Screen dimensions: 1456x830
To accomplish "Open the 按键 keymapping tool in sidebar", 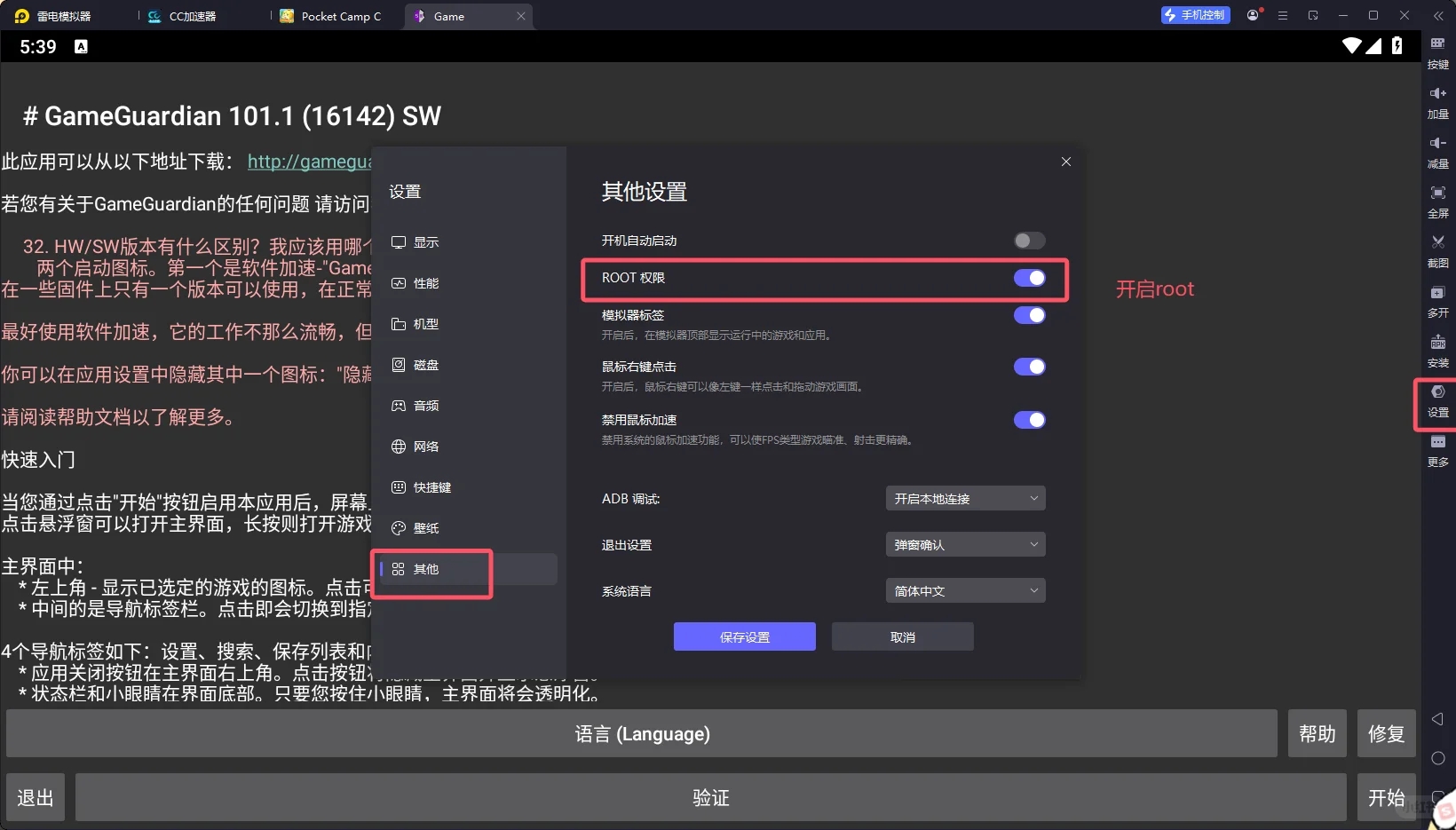I will (x=1437, y=52).
